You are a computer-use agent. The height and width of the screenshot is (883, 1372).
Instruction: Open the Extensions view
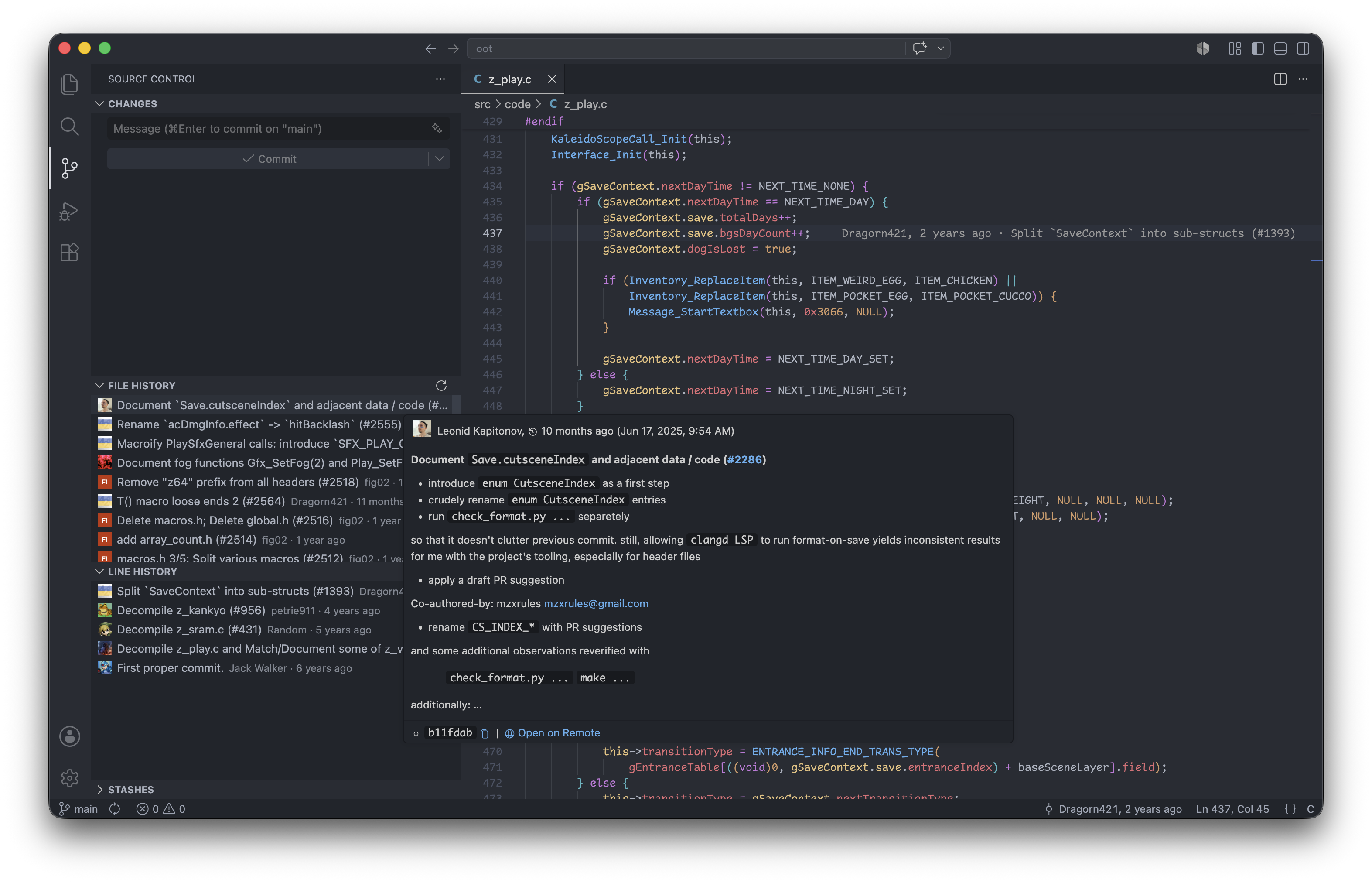69,253
